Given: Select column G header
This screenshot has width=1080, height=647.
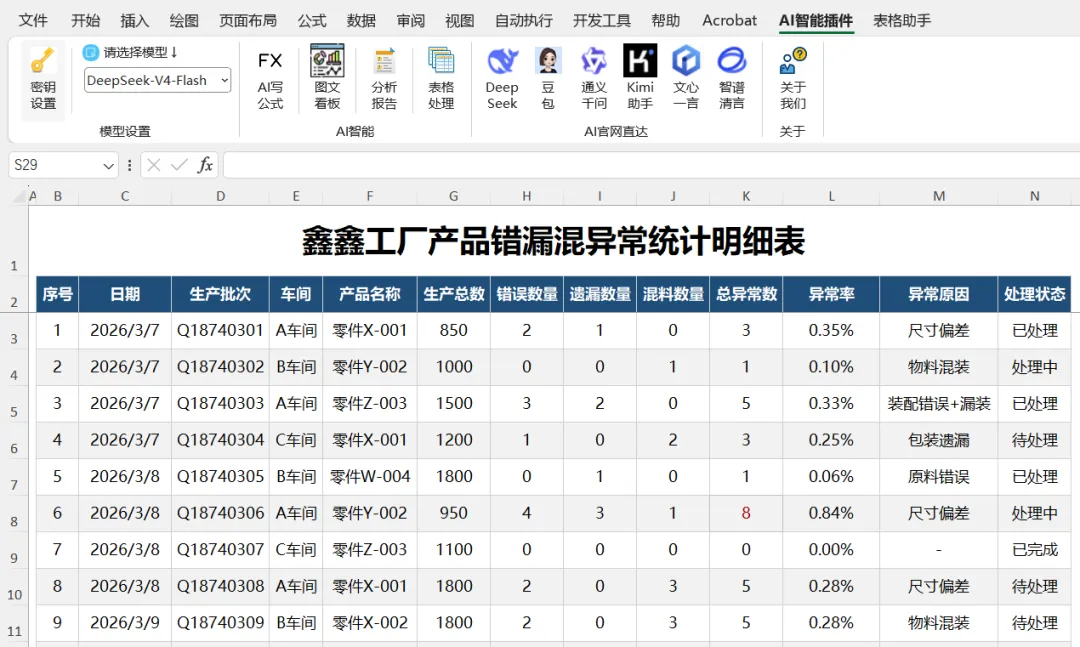Looking at the screenshot, I should click(453, 196).
